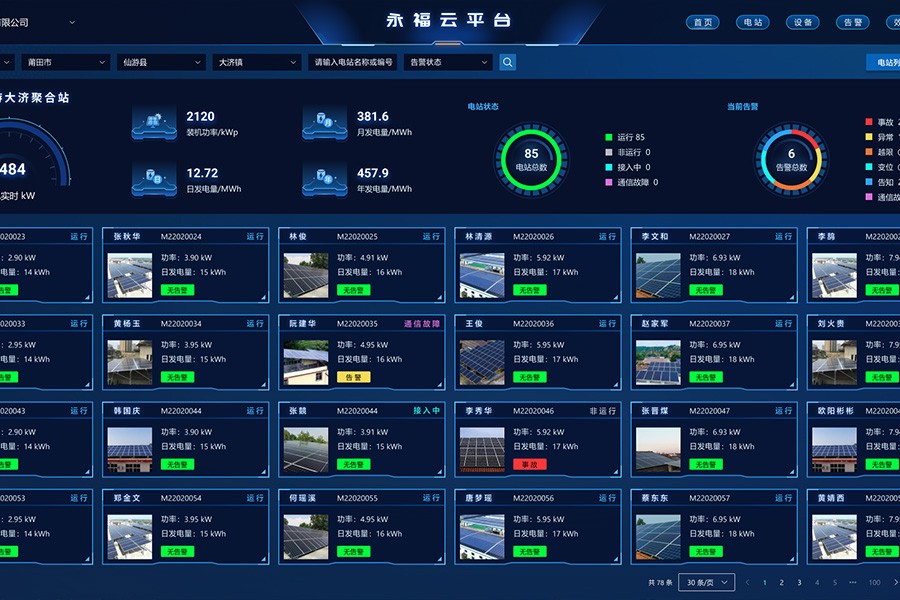Open the 30条/页 page size dropdown
This screenshot has width=900, height=600.
point(706,582)
